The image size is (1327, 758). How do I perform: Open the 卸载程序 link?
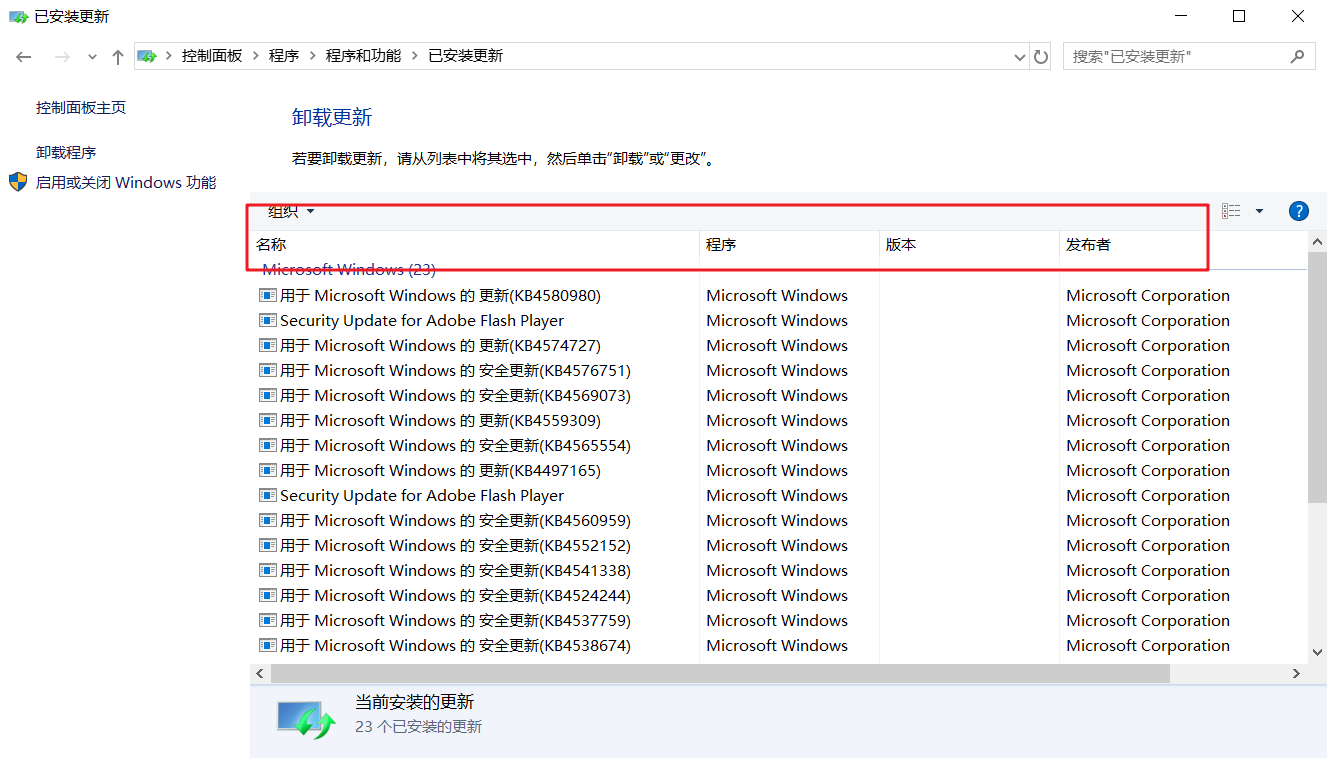coord(66,153)
